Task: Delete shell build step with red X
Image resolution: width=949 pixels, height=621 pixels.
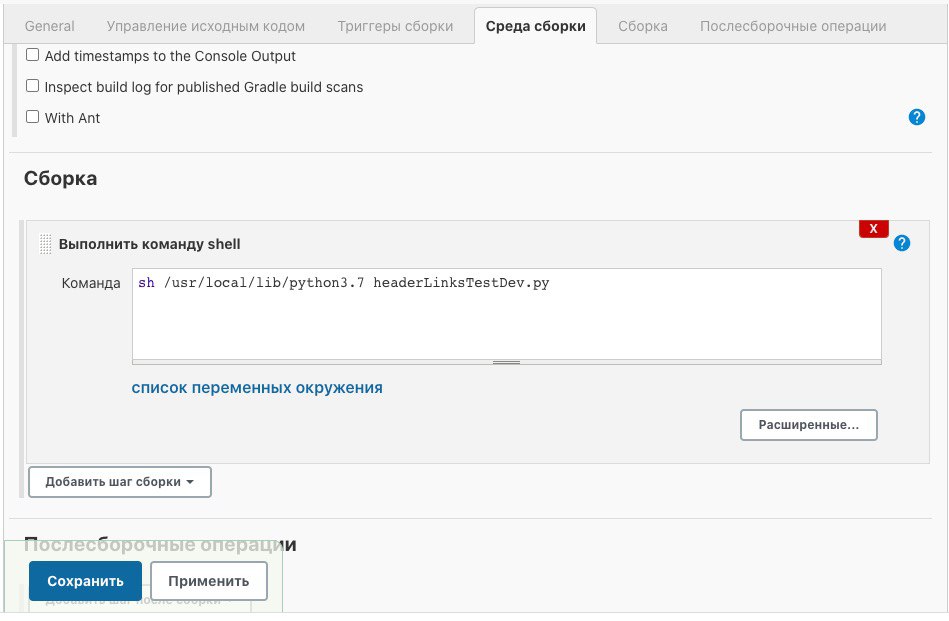Action: pyautogui.click(x=873, y=229)
